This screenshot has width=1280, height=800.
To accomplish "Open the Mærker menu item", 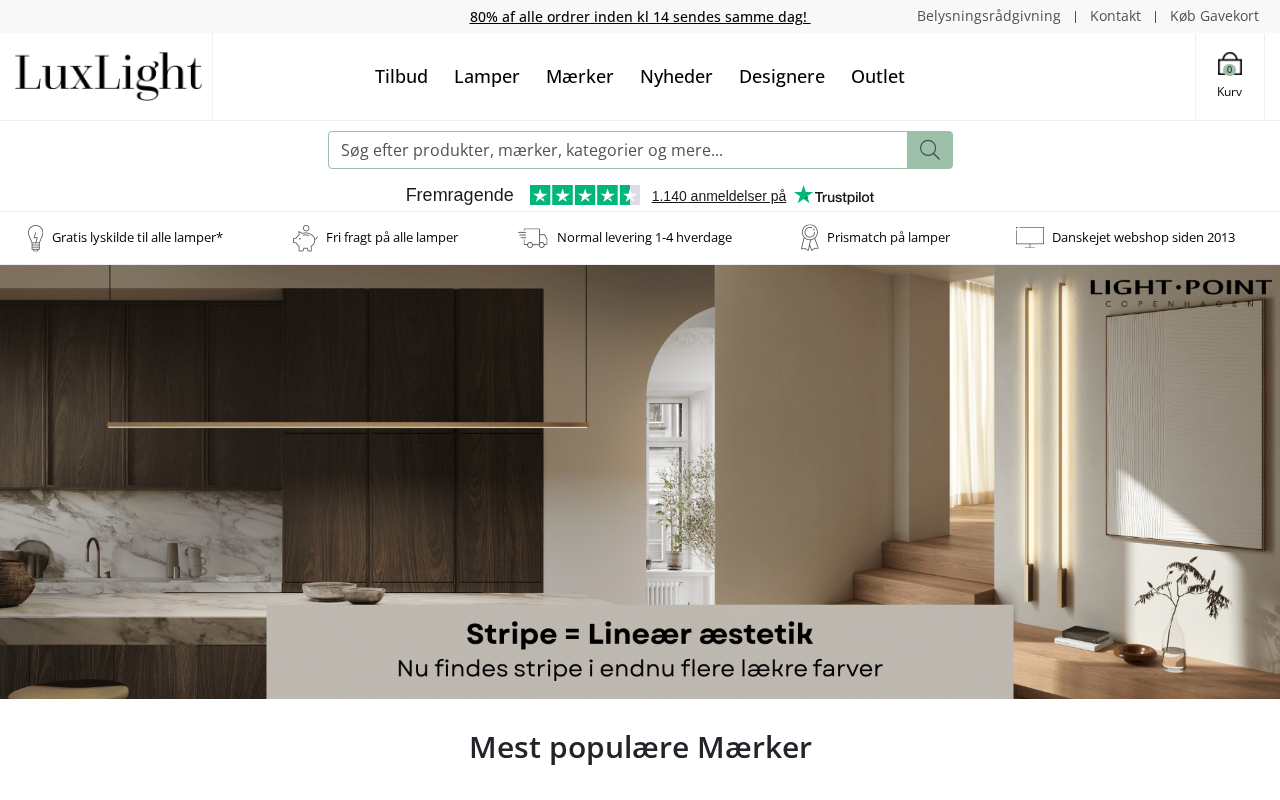I will (x=580, y=76).
